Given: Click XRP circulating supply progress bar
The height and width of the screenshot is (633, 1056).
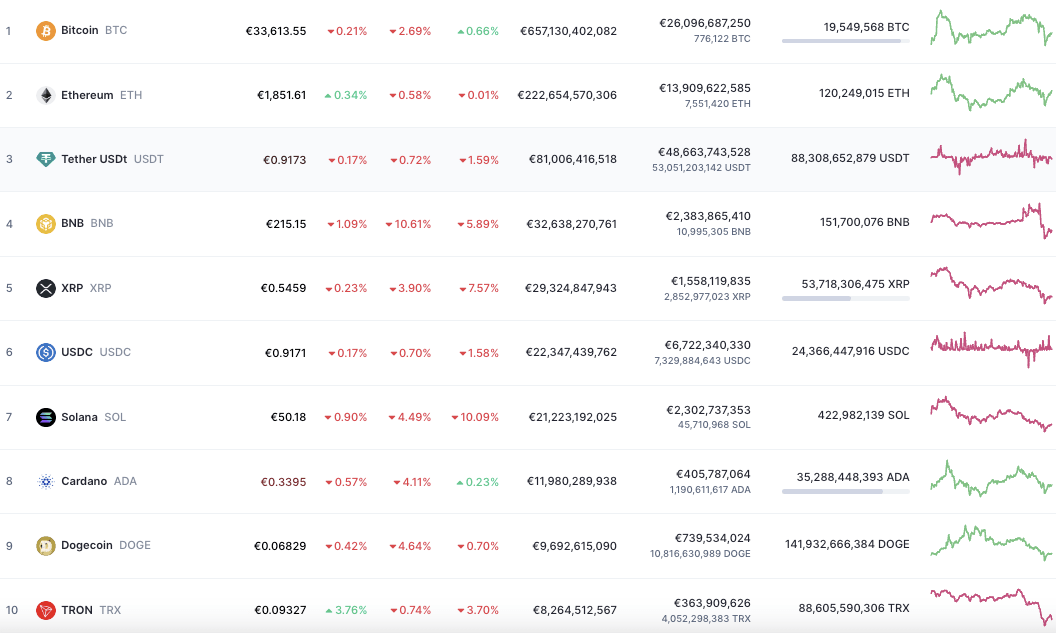Looking at the screenshot, I should [x=845, y=298].
